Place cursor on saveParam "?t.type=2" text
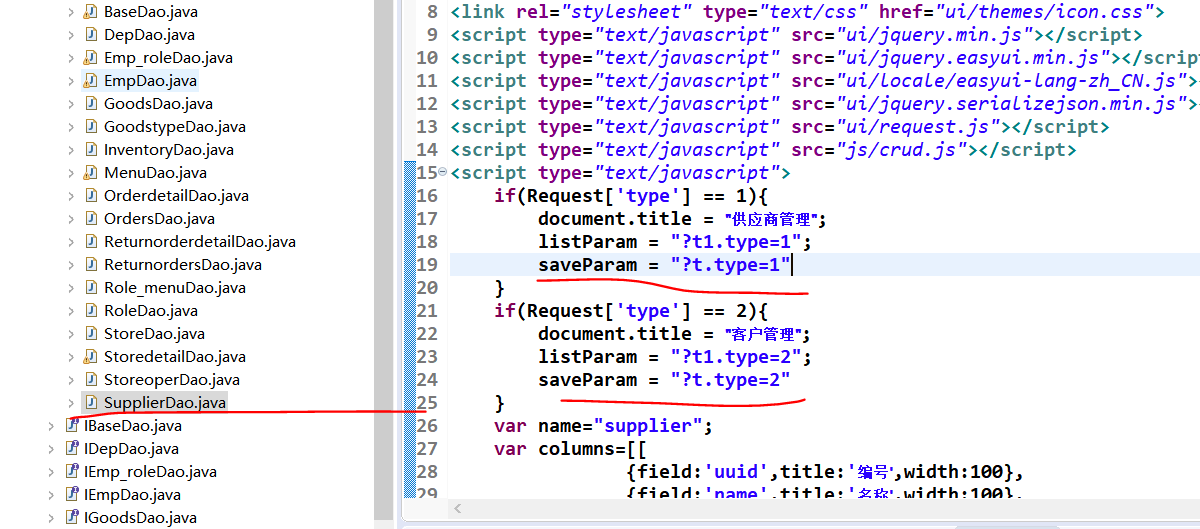1200x529 pixels. (730, 380)
